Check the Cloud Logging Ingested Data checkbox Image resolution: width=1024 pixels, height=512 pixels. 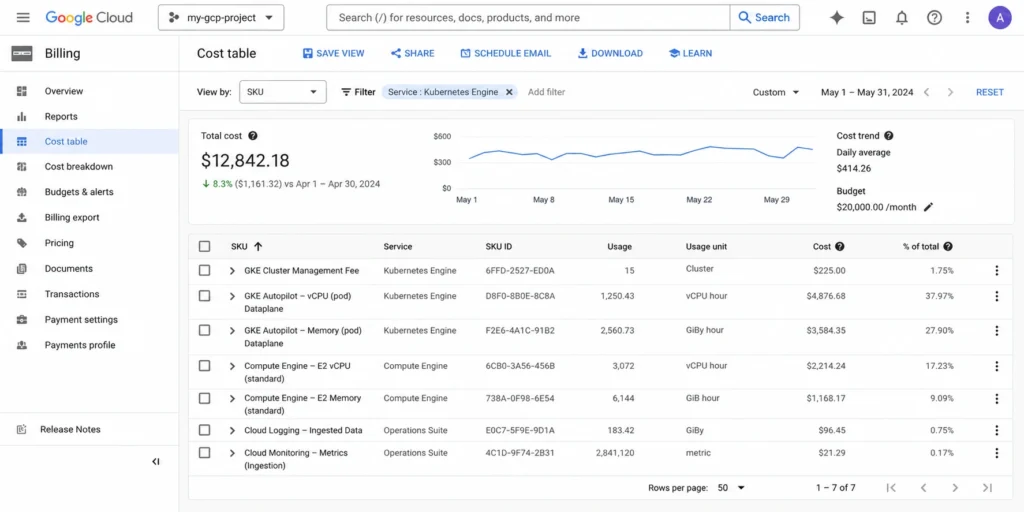204,430
